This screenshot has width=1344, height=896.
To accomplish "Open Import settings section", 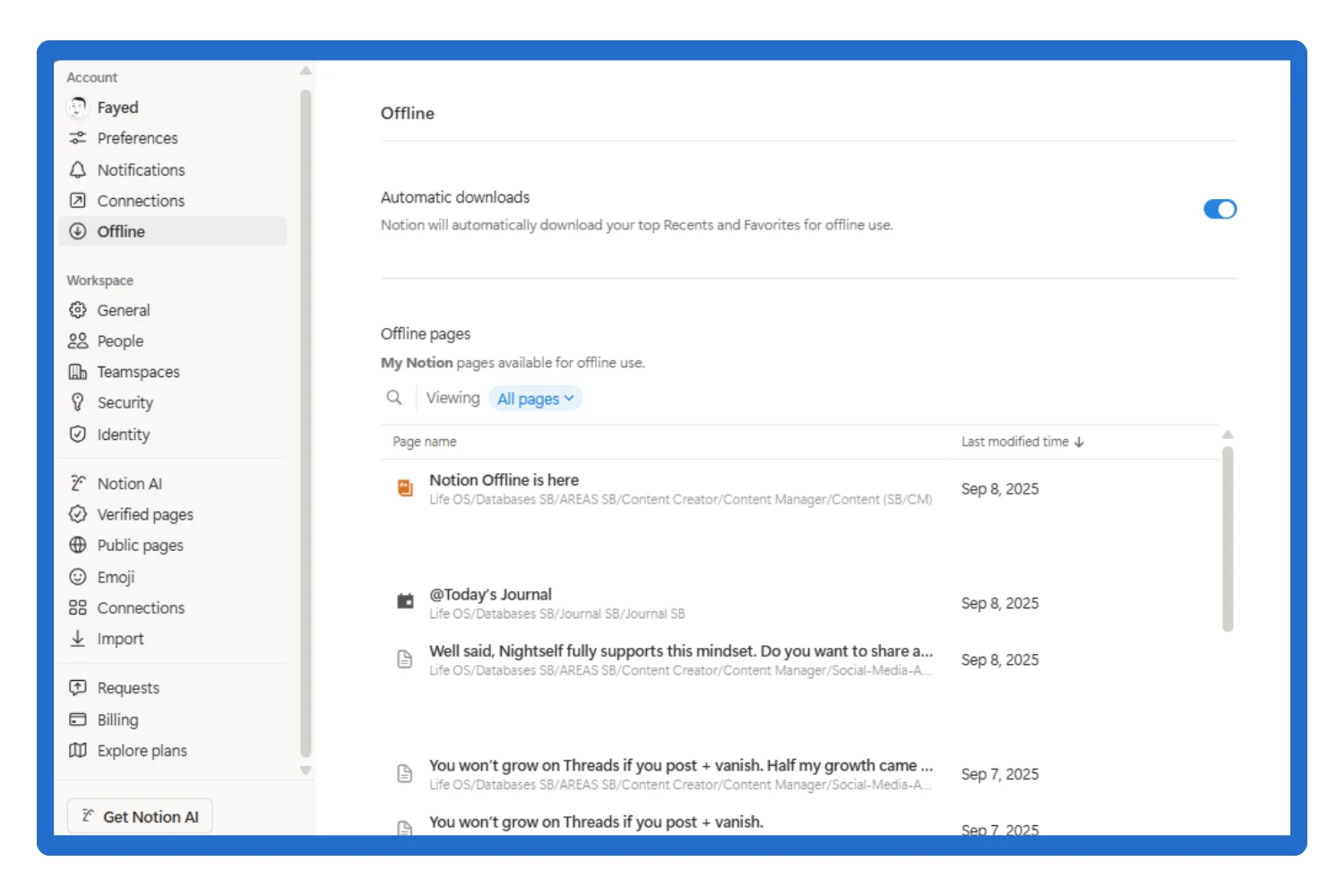I will coord(172,638).
